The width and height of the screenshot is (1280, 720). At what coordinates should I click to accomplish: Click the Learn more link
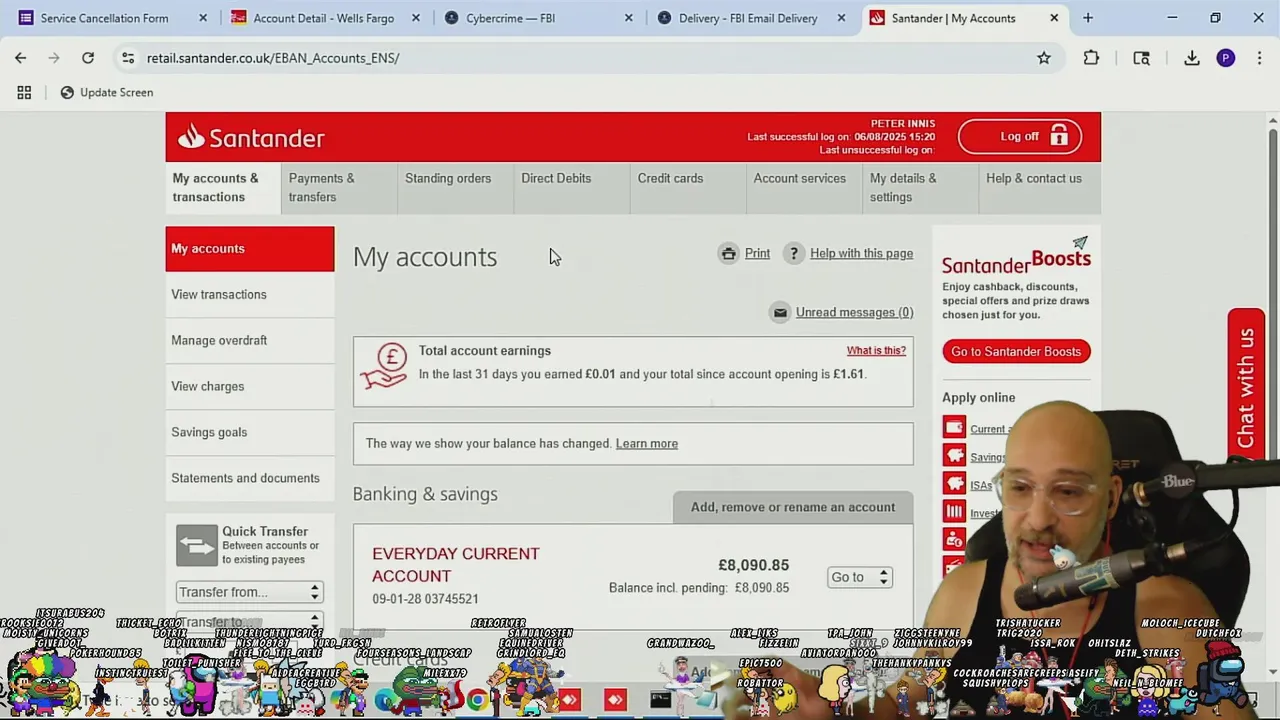647,444
